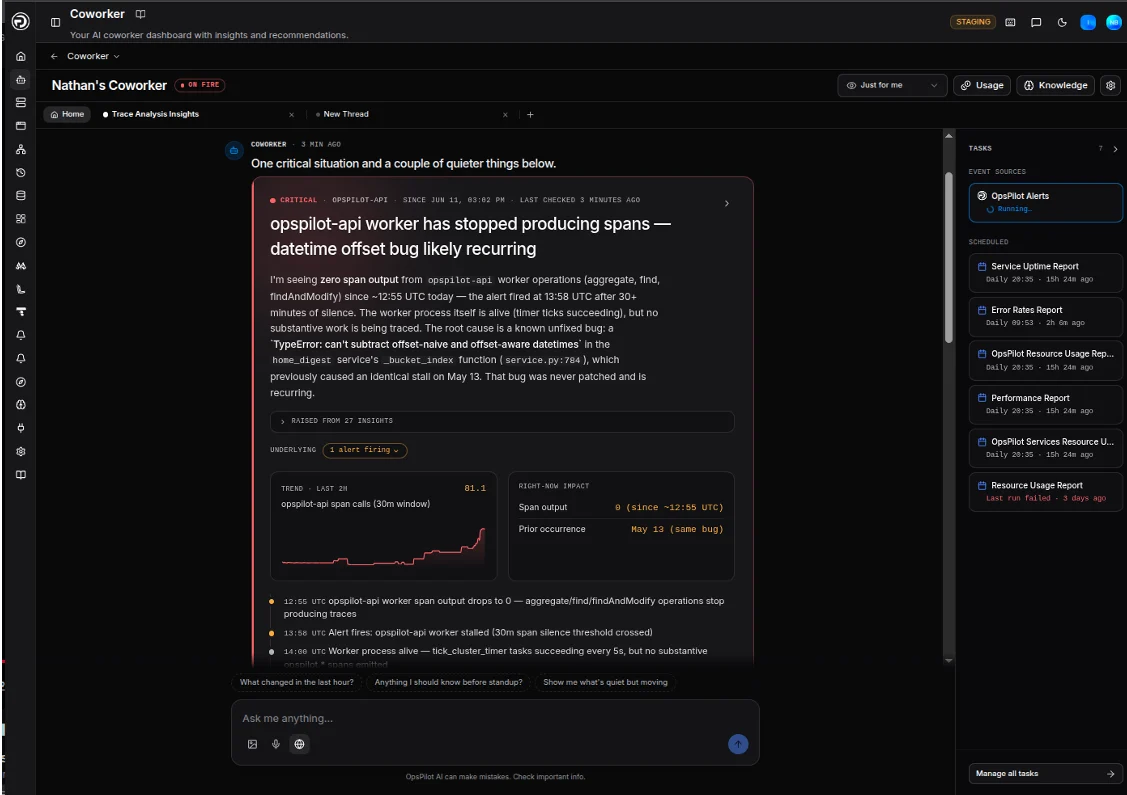
Task: Open the Just for me visibility dropdown
Action: pos(891,85)
